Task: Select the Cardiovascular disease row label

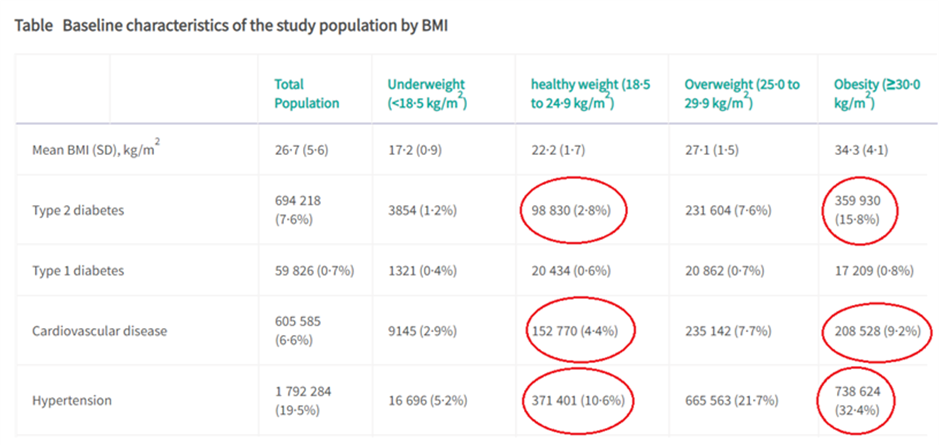Action: [x=98, y=330]
